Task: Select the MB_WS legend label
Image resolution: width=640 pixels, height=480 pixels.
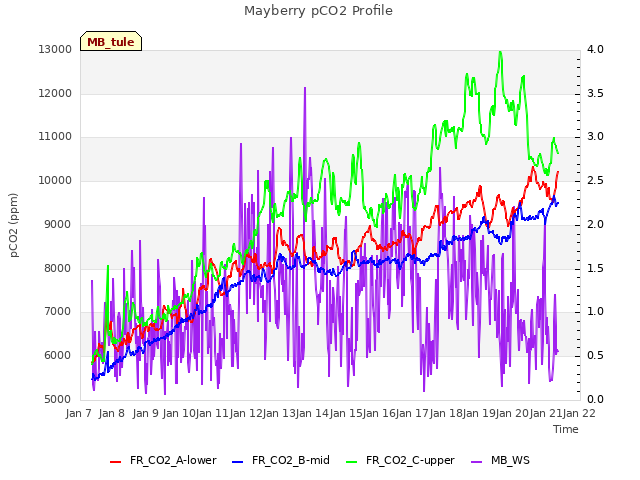Action: click(510, 460)
